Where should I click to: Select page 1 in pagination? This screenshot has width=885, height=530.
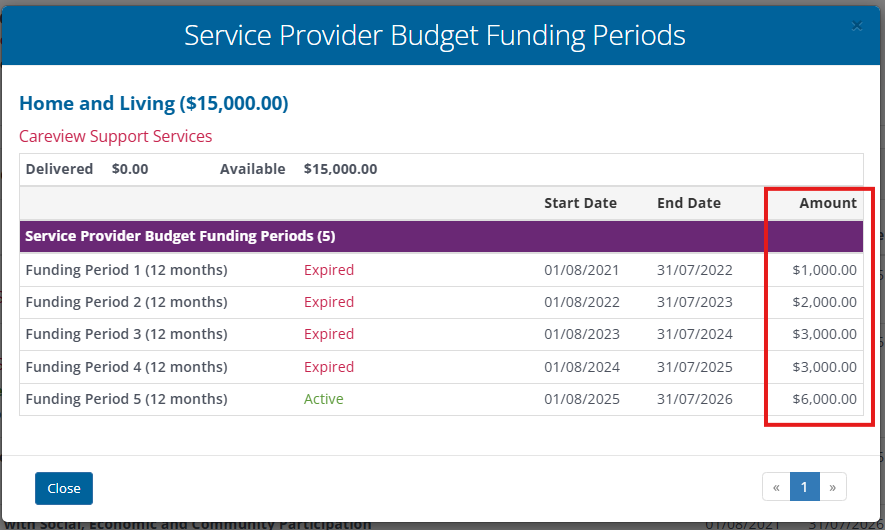click(x=804, y=487)
